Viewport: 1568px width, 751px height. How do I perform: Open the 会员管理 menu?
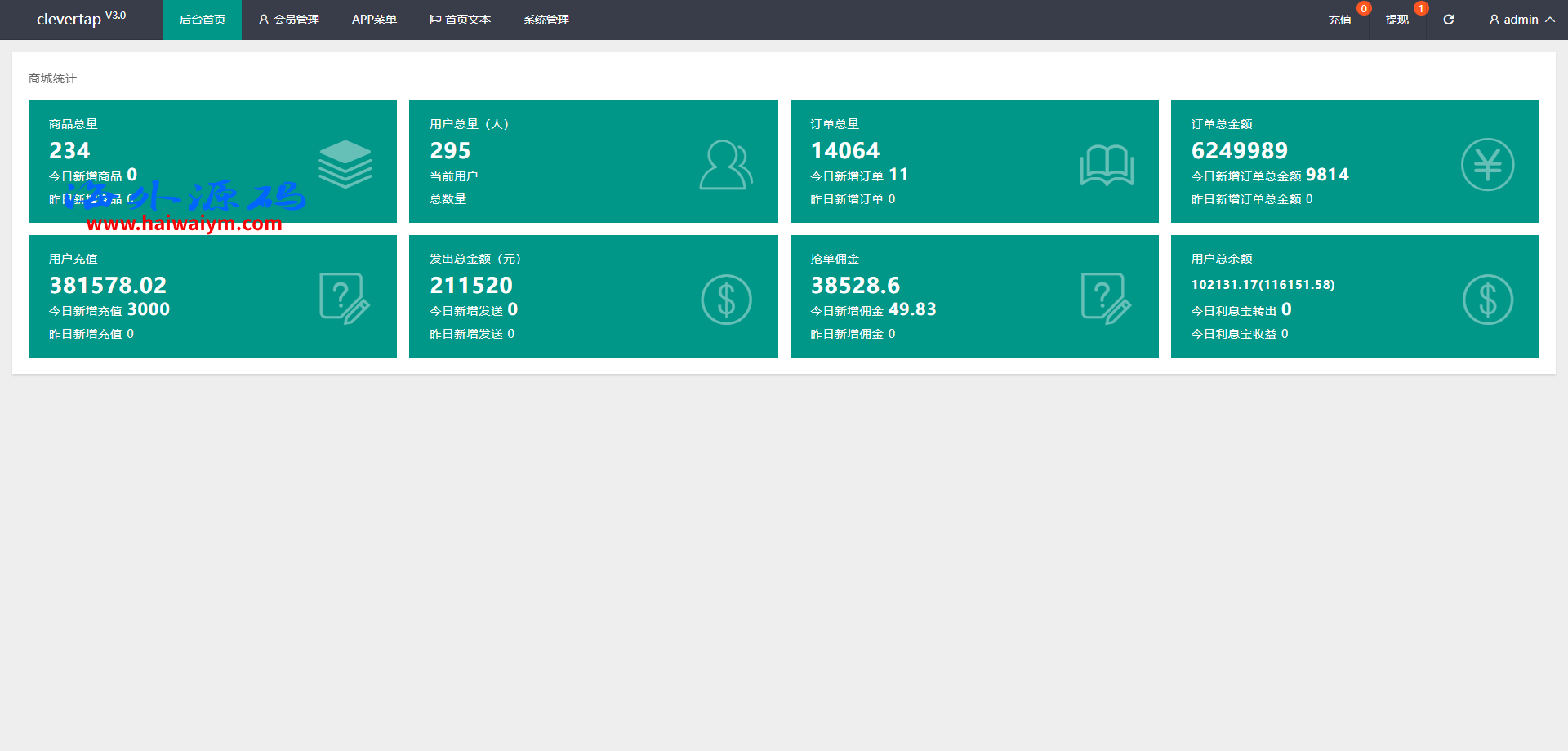(x=288, y=20)
